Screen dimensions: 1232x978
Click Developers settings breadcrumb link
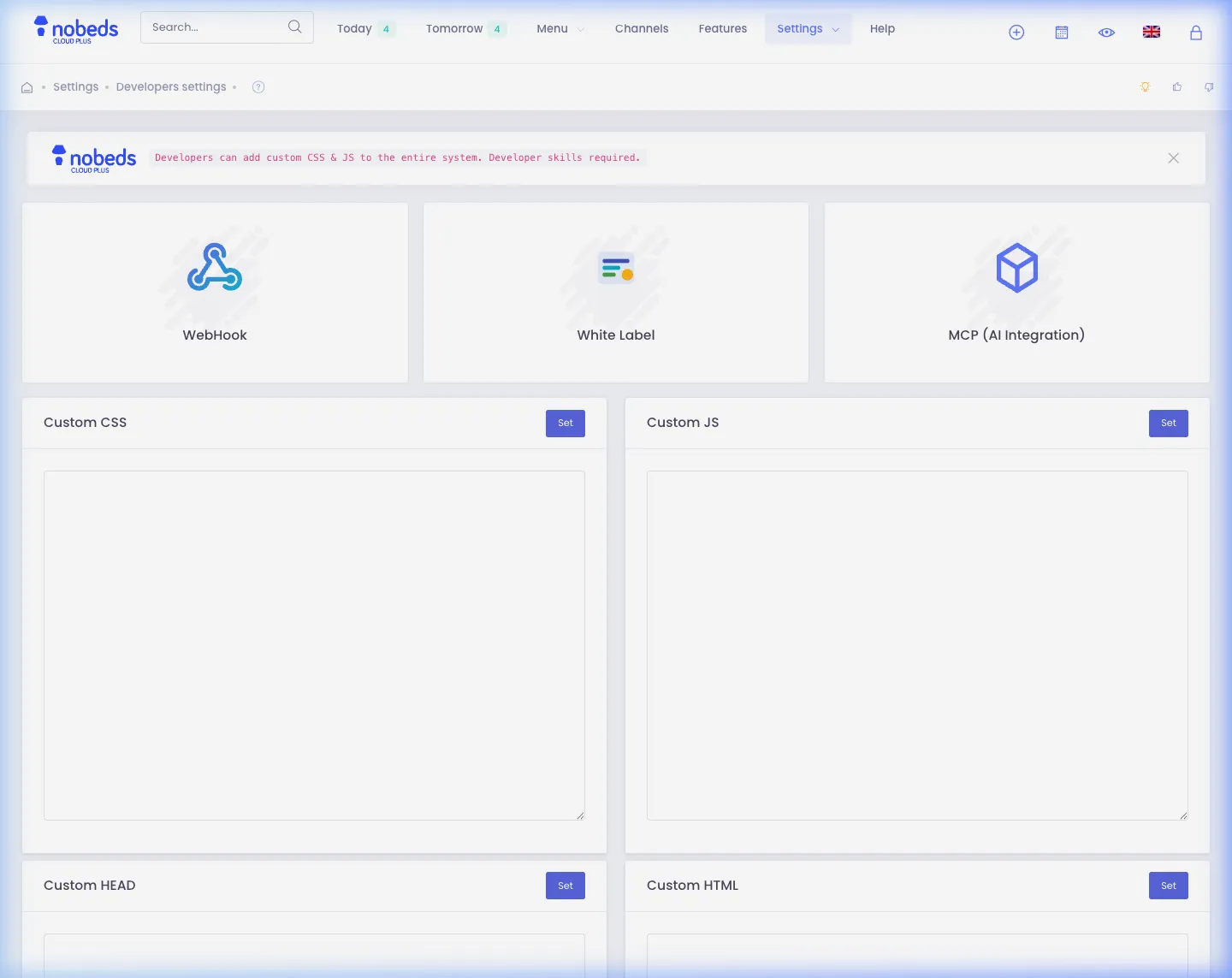point(171,87)
